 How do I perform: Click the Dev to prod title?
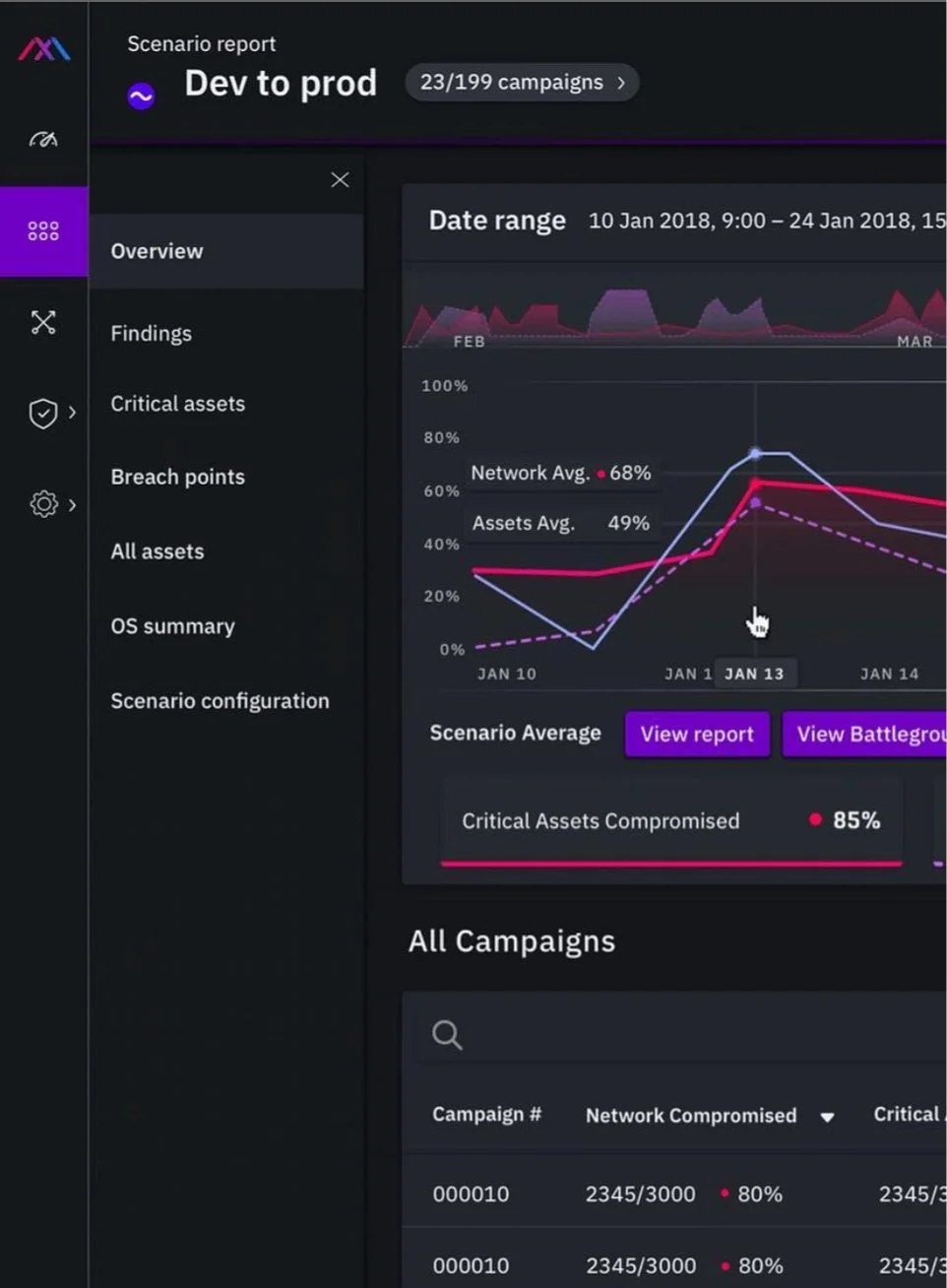[x=281, y=85]
